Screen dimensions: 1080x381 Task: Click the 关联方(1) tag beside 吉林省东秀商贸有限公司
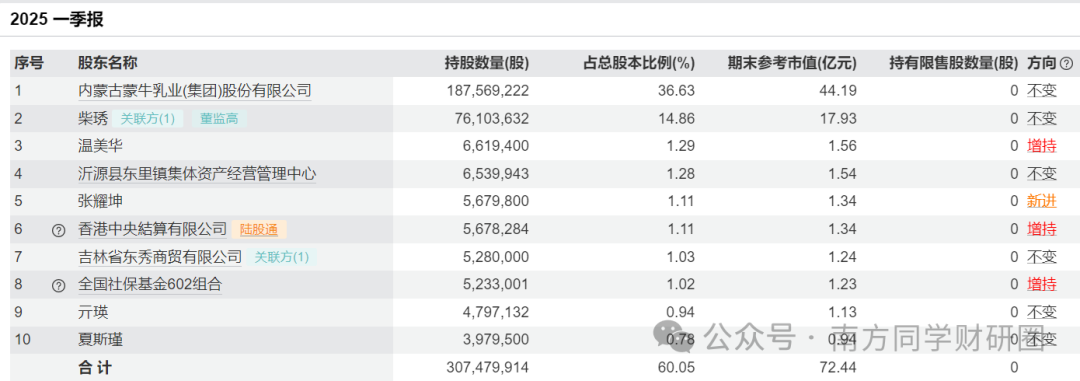281,257
